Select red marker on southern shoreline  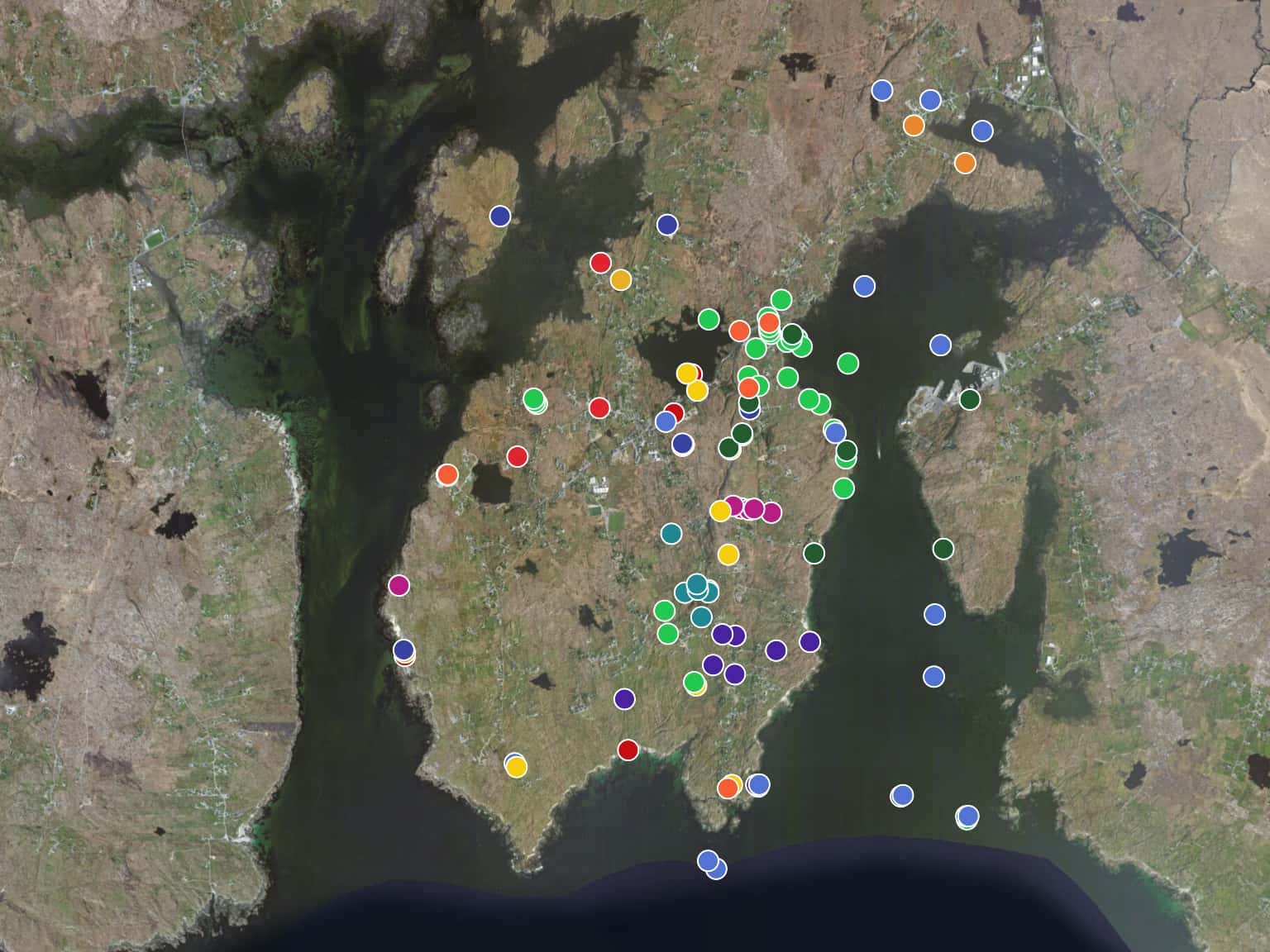coord(628,750)
